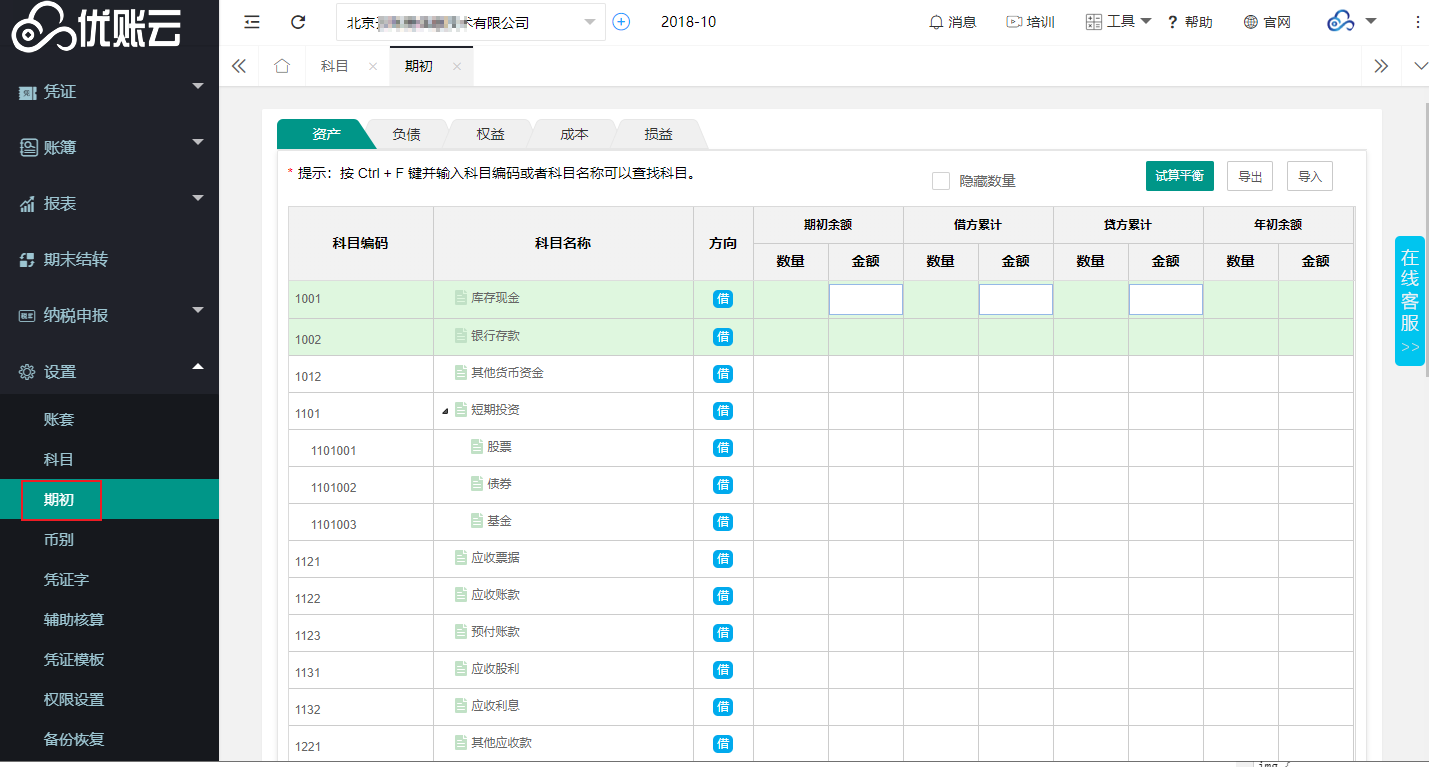Open the user account cloud dropdown
1429x767 pixels.
1351,22
